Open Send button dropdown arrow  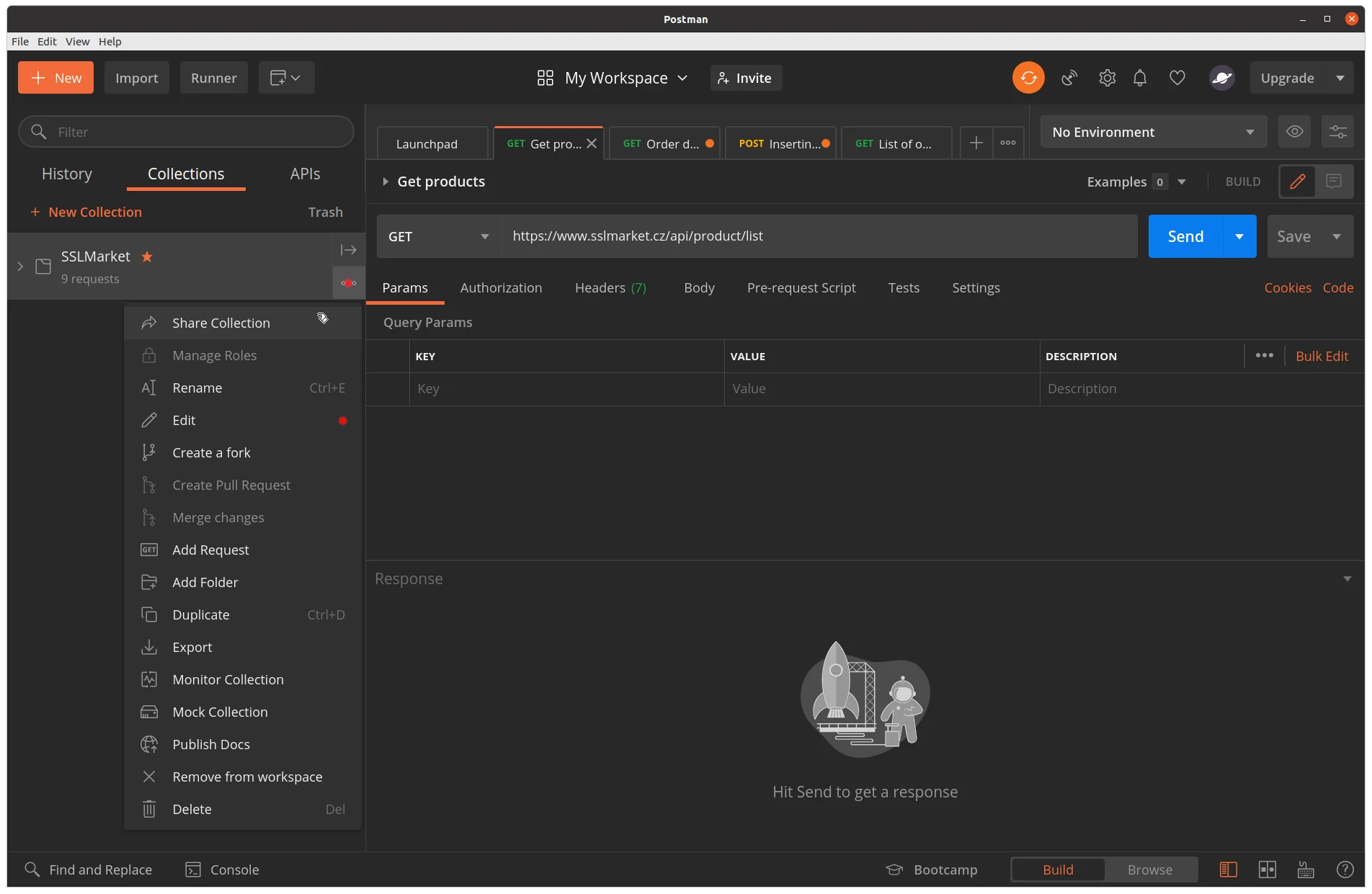pos(1239,236)
